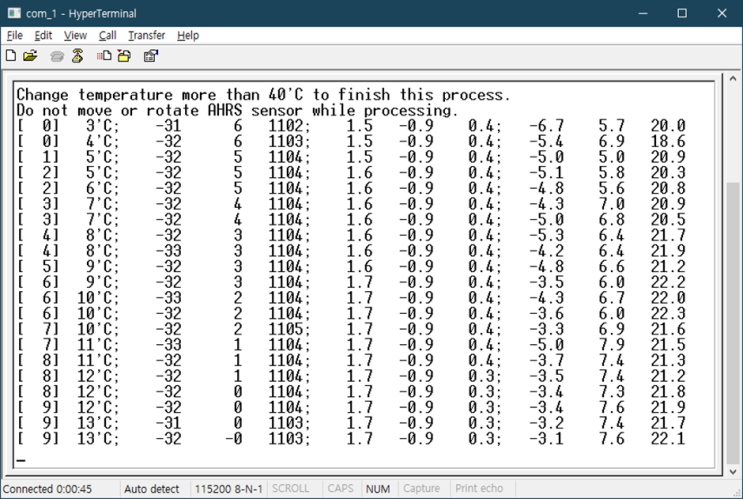Click the Receive file toolbar icon
This screenshot has height=499, width=743.
[x=125, y=56]
